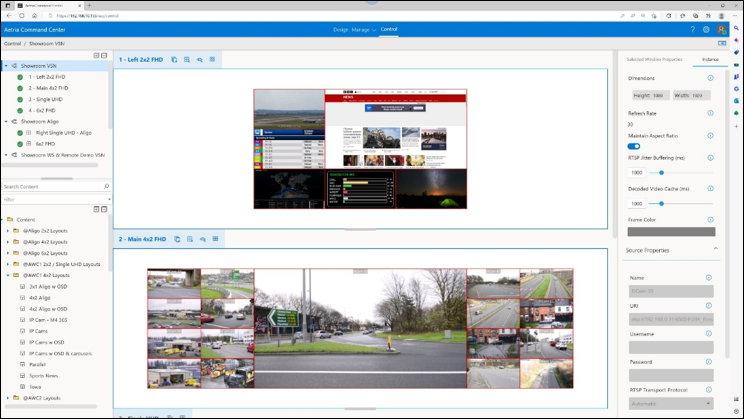This screenshot has height=419, width=744.
Task: Toggle Maintain Aspect Ratio switch
Action: (634, 146)
